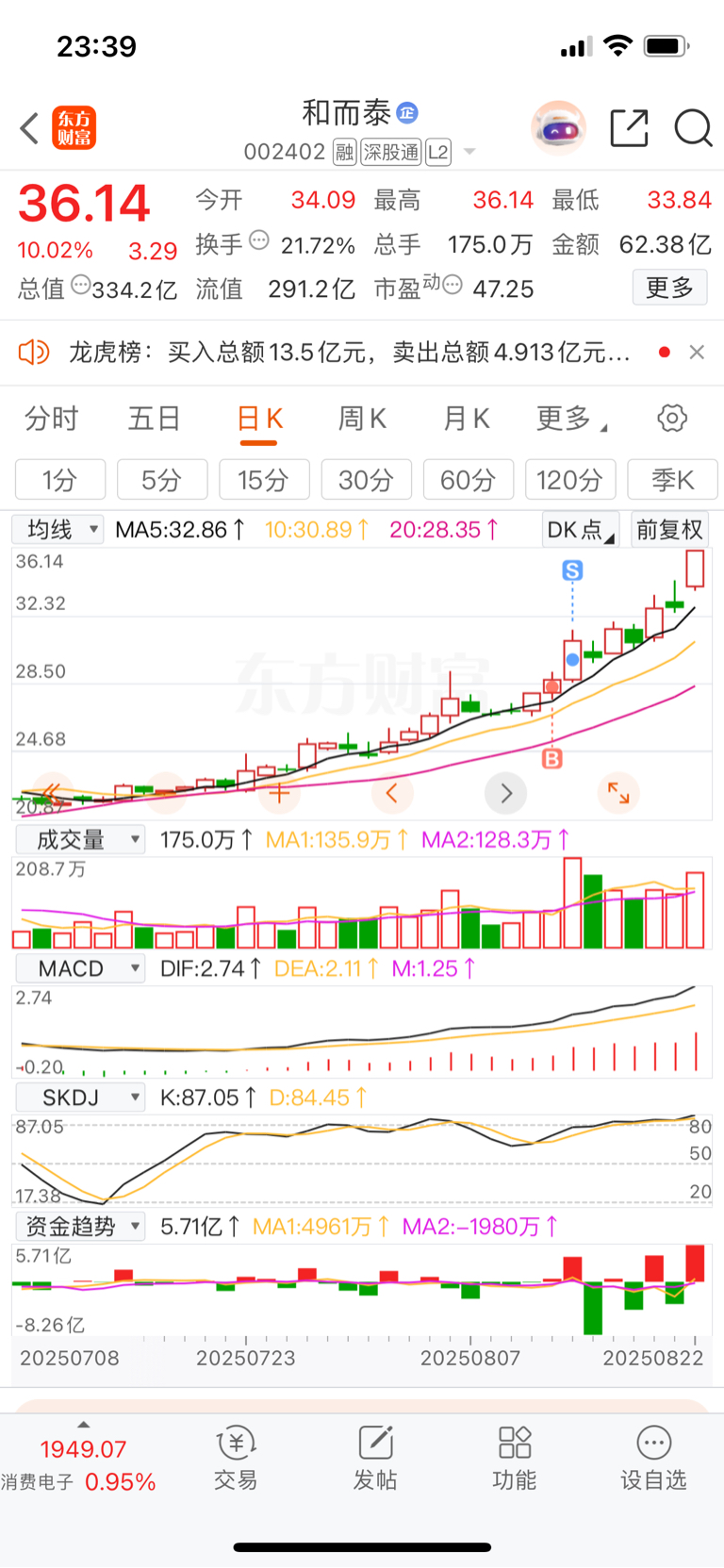Choose the 15分 period button
Screen dimensions: 724x1568
(264, 480)
